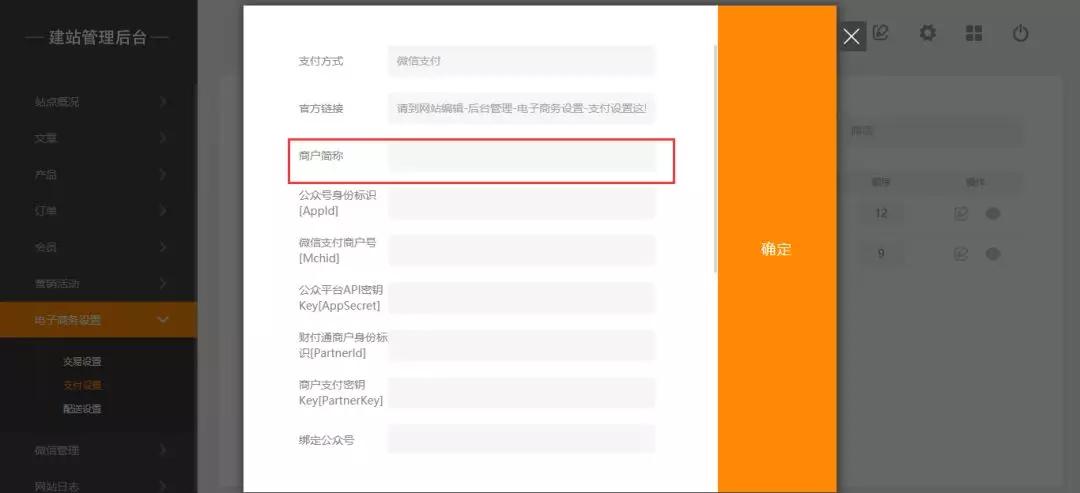The image size is (1080, 493).
Task: Open the four-square grid menu icon
Action: 973,33
